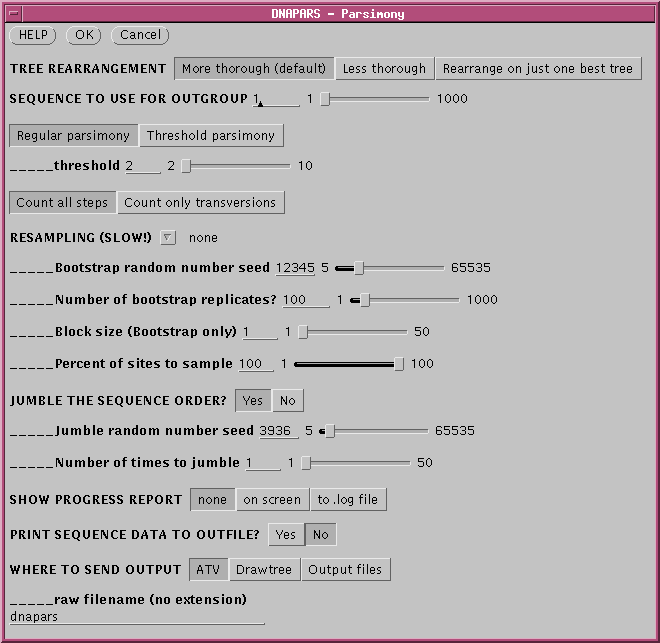Click the threshold value field
The height and width of the screenshot is (643, 660).
coord(143,166)
